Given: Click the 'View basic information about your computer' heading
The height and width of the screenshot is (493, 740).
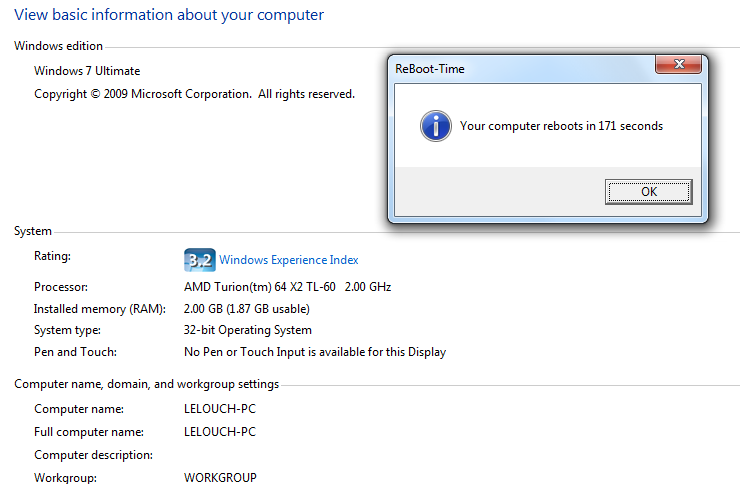Looking at the screenshot, I should point(168,16).
